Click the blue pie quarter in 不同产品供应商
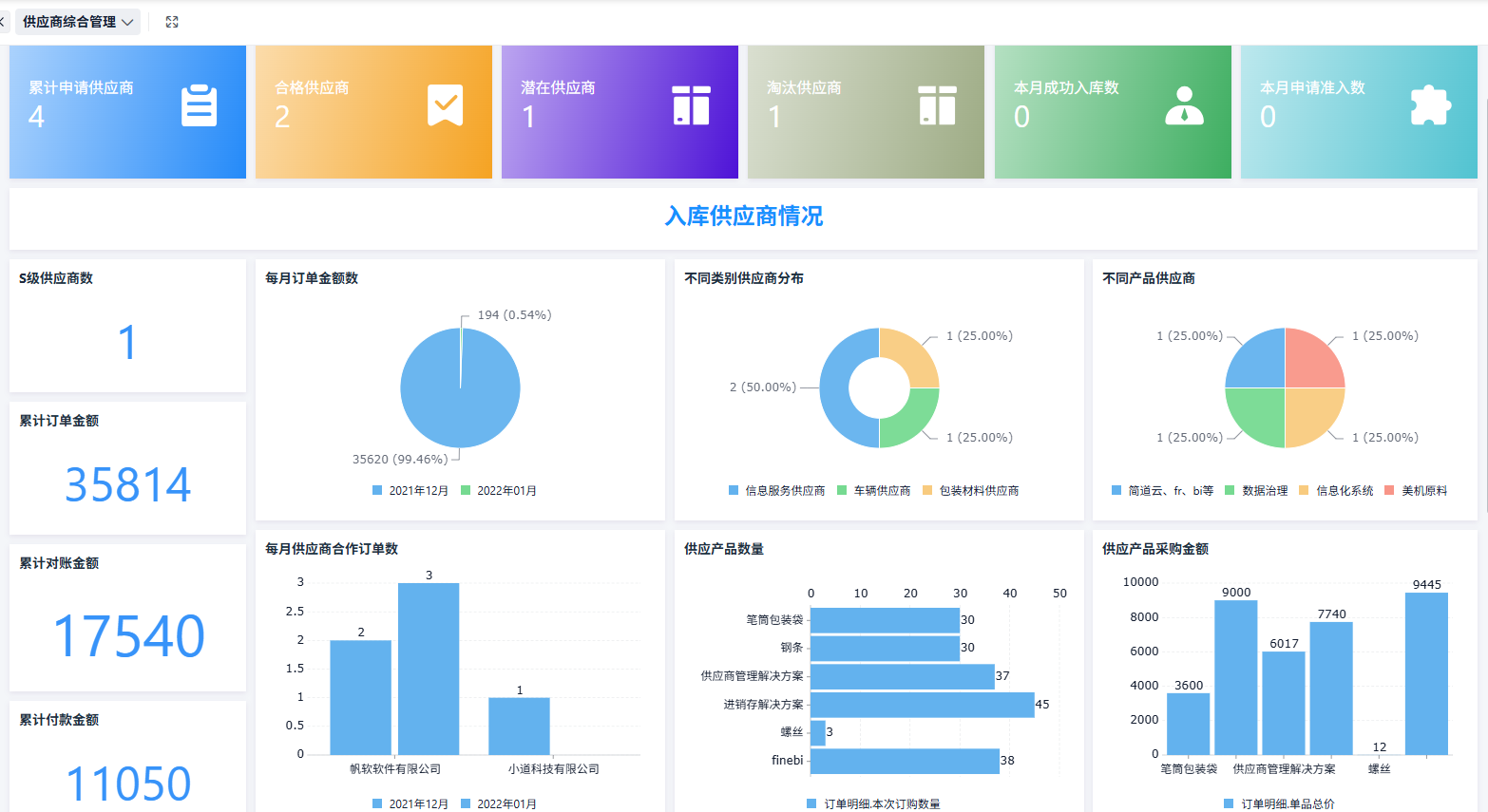Image resolution: width=1488 pixels, height=812 pixels. (x=1258, y=361)
